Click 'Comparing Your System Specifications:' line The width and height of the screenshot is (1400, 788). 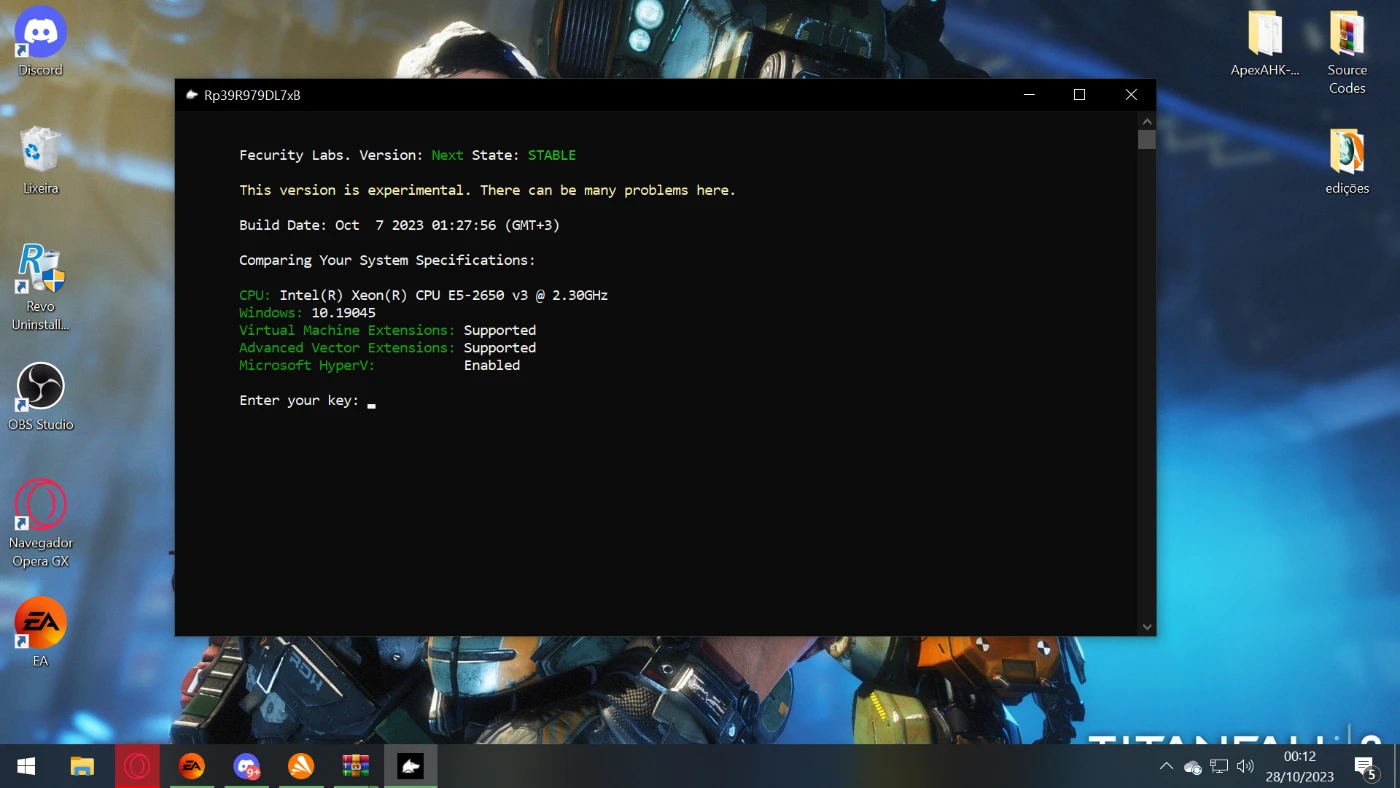click(387, 260)
